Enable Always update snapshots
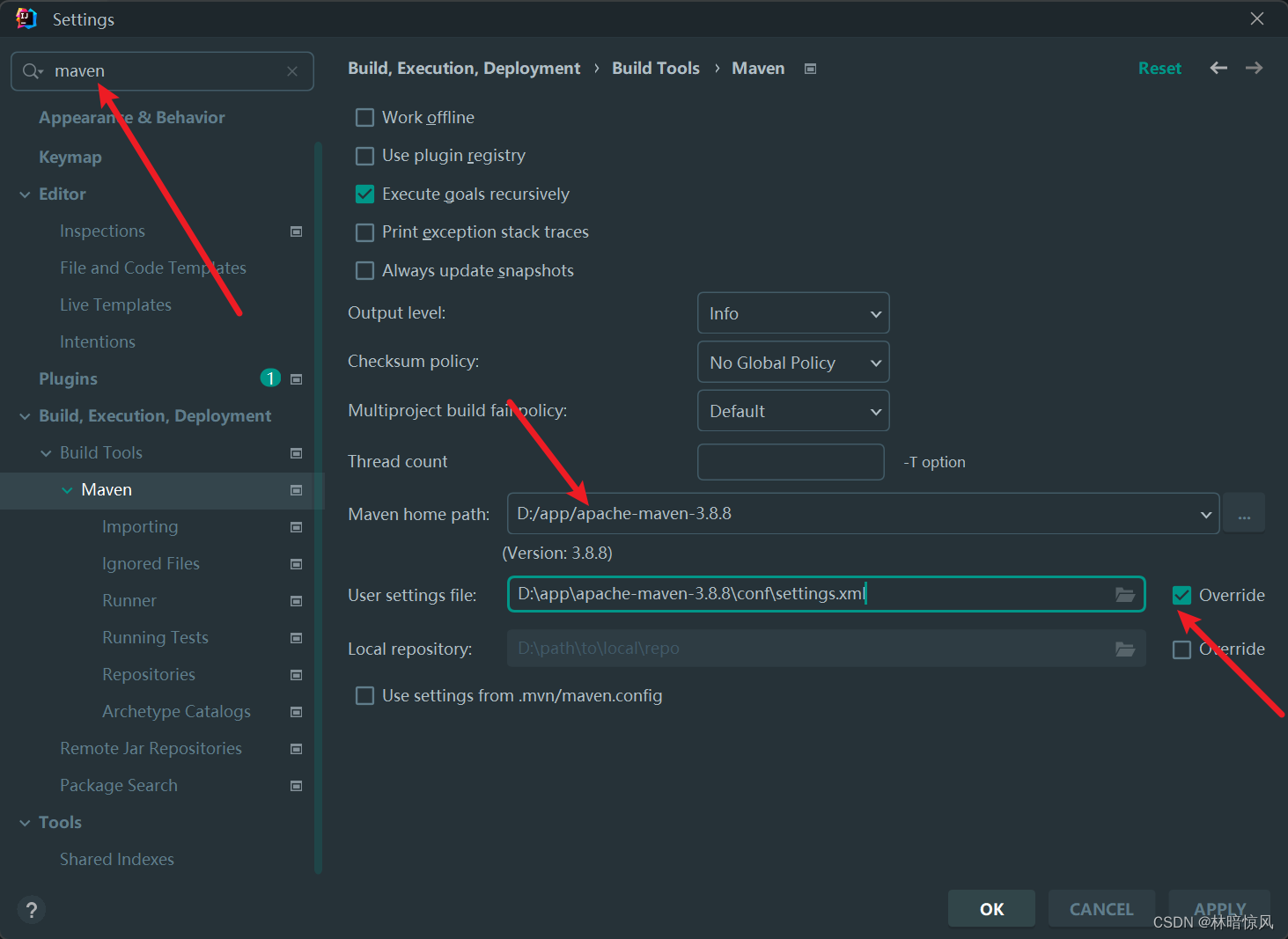 pos(364,271)
